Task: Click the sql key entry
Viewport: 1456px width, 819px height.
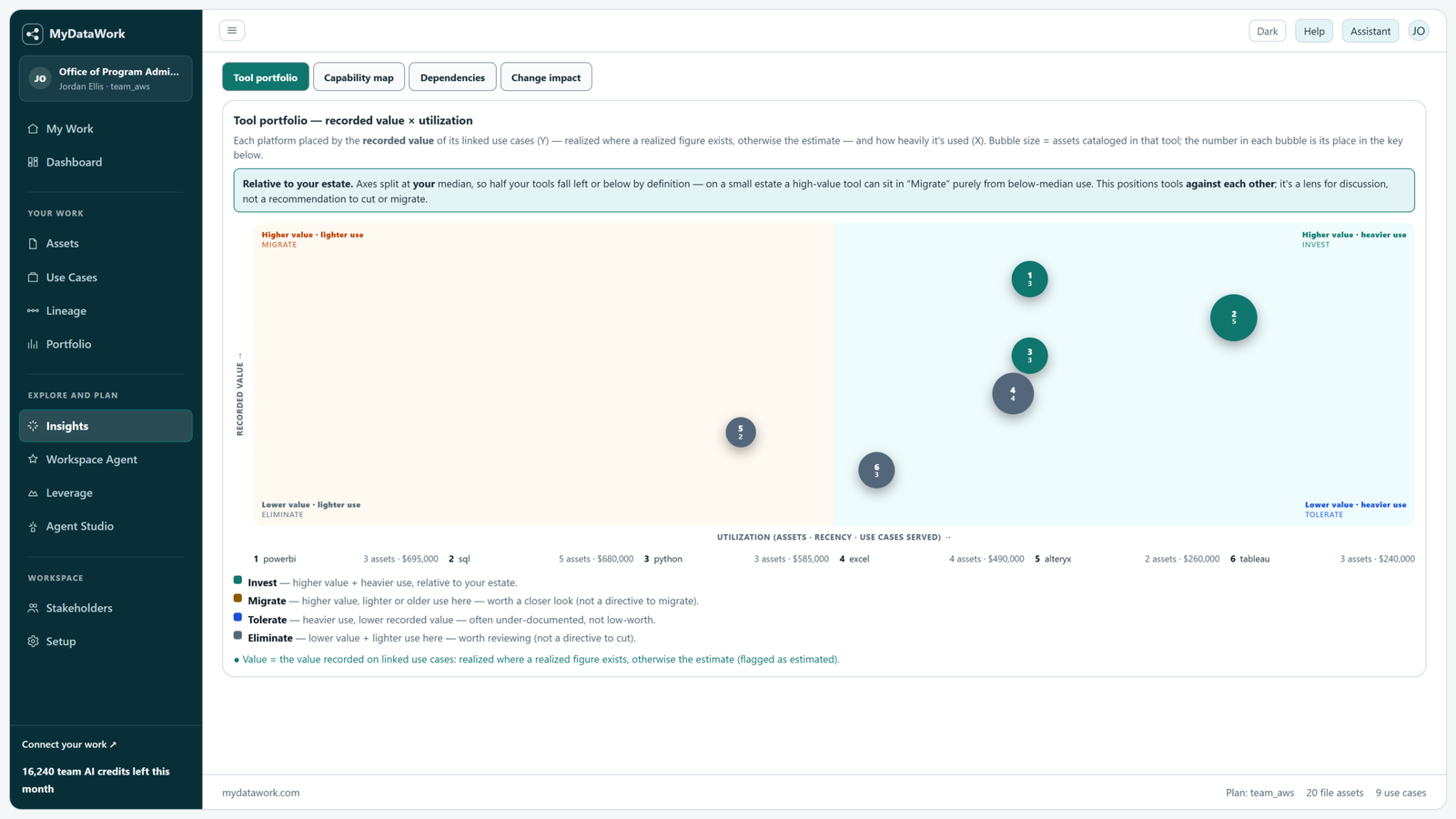Action: (x=541, y=559)
